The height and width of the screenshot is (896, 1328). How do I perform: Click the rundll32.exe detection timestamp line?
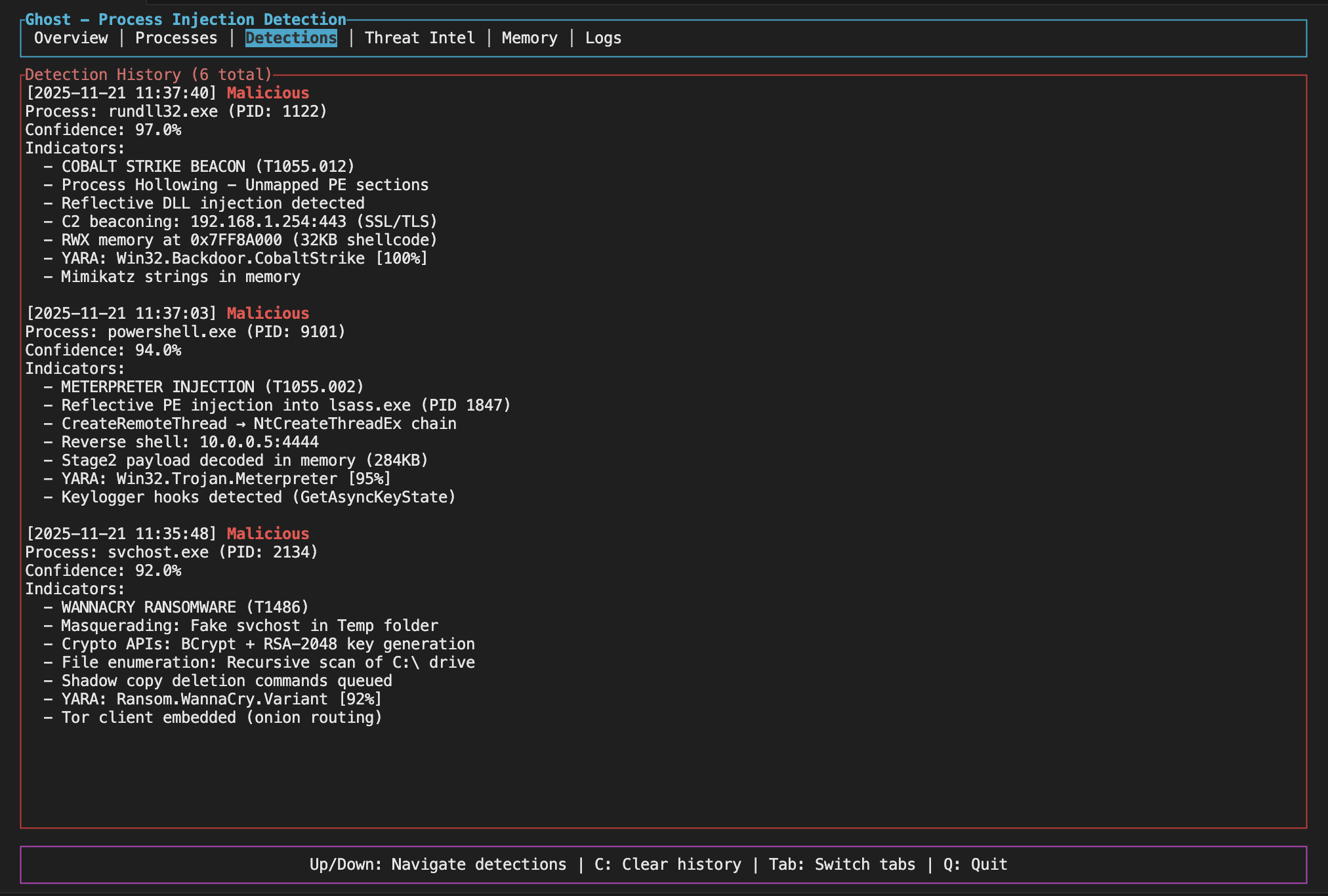(x=121, y=93)
